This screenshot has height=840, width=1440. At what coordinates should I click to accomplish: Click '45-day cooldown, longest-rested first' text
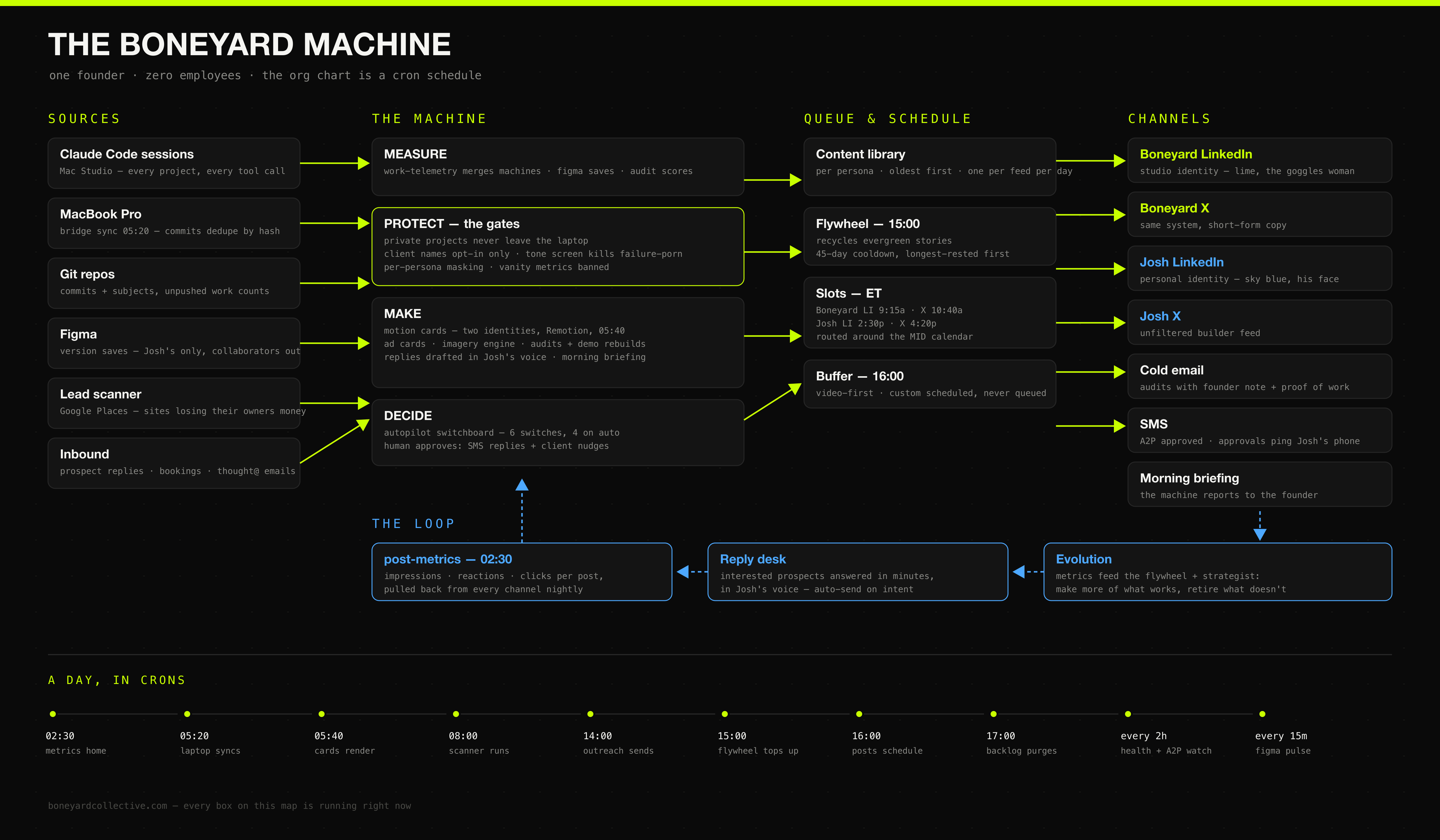(x=913, y=254)
